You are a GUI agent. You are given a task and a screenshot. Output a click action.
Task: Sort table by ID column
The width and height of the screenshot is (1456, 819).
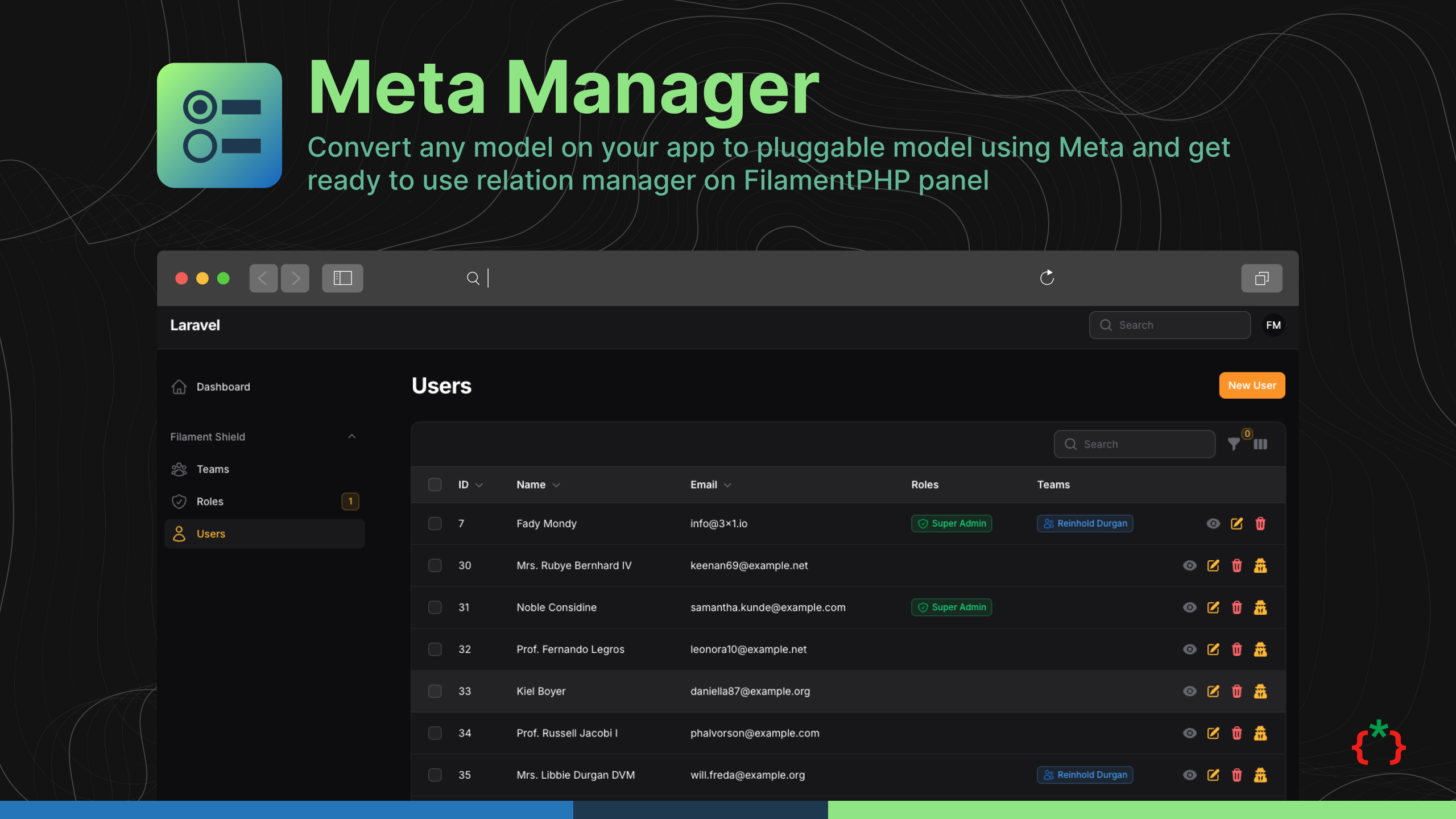pyautogui.click(x=470, y=485)
